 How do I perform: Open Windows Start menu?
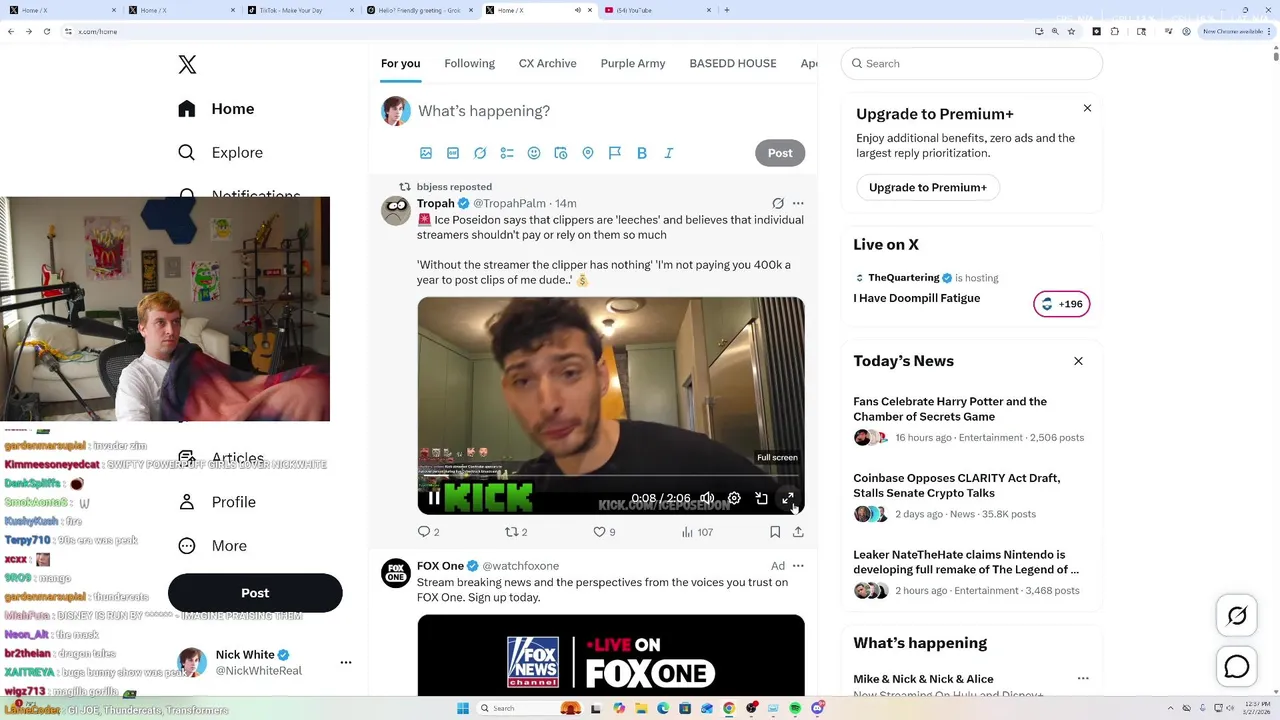pyautogui.click(x=463, y=708)
